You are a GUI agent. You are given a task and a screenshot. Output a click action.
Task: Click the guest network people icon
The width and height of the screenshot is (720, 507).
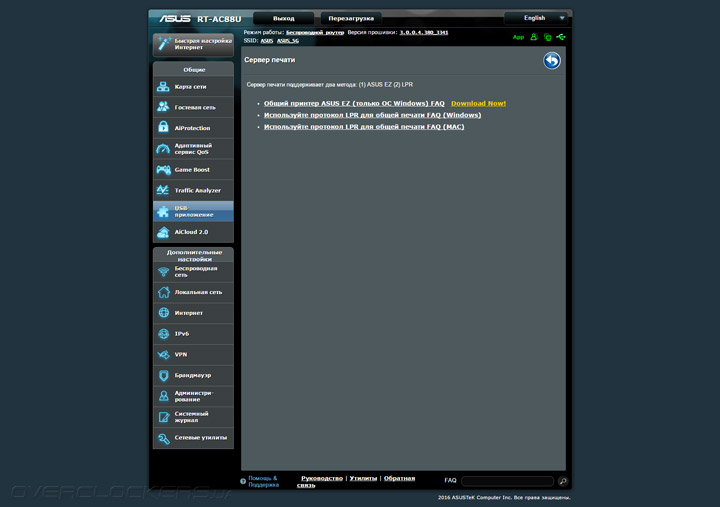[163, 107]
